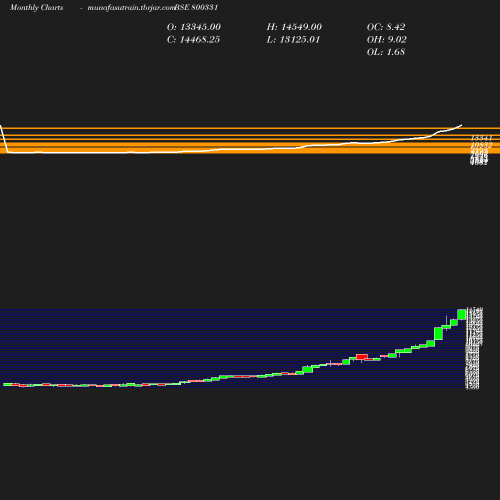Select the BSE stock code label
Image resolution: width=500 pixels, height=500 pixels.
point(196,7)
